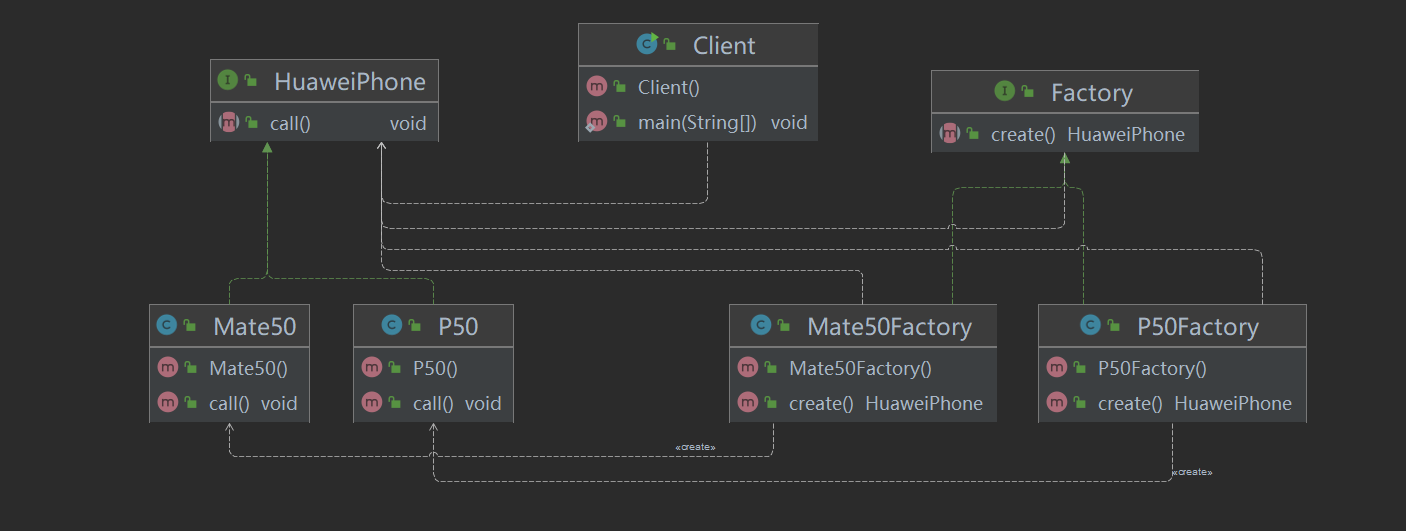The height and width of the screenshot is (531, 1406).
Task: Select create() method in Factory interface
Action: click(1065, 134)
